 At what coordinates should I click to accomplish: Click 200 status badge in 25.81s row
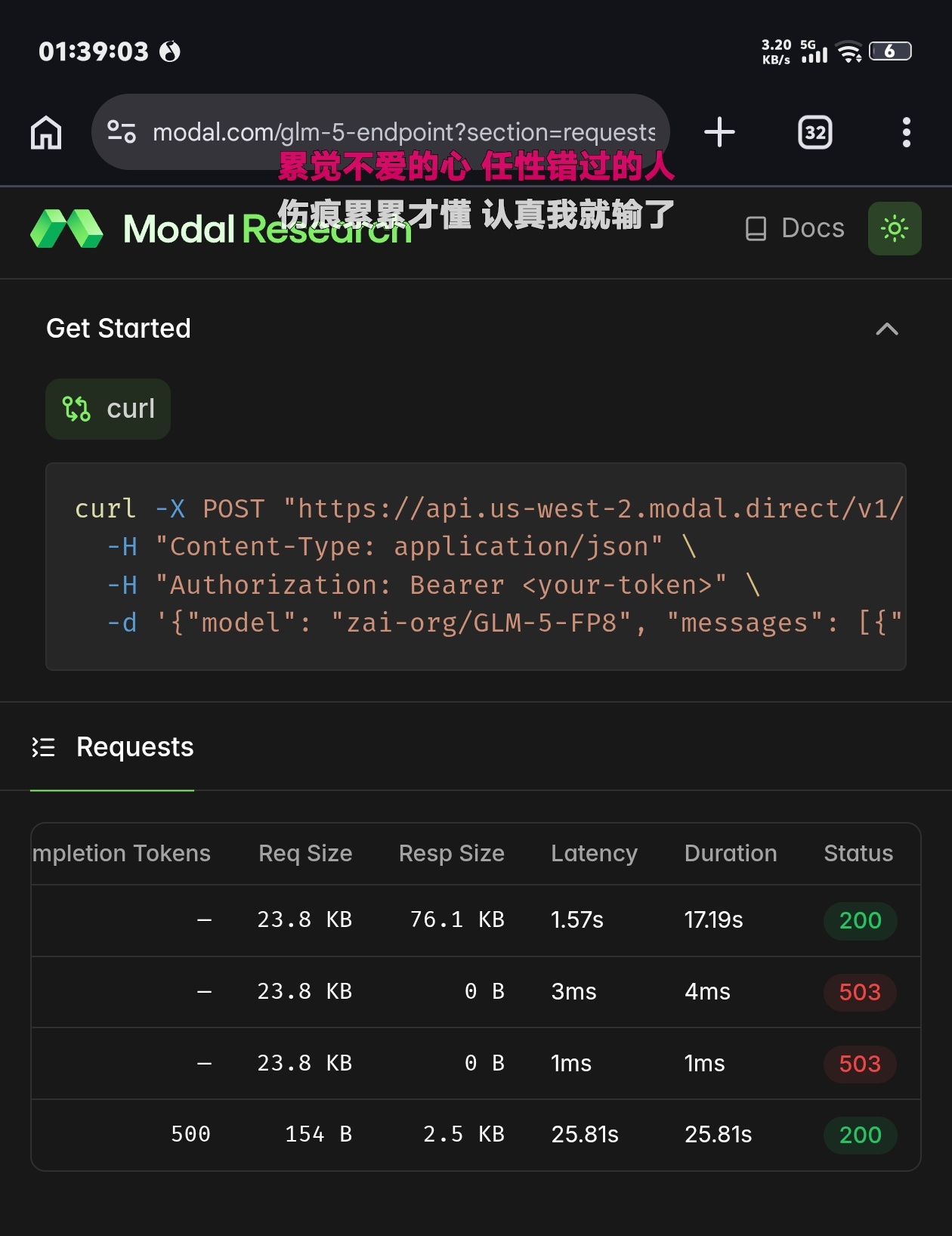pos(860,1135)
